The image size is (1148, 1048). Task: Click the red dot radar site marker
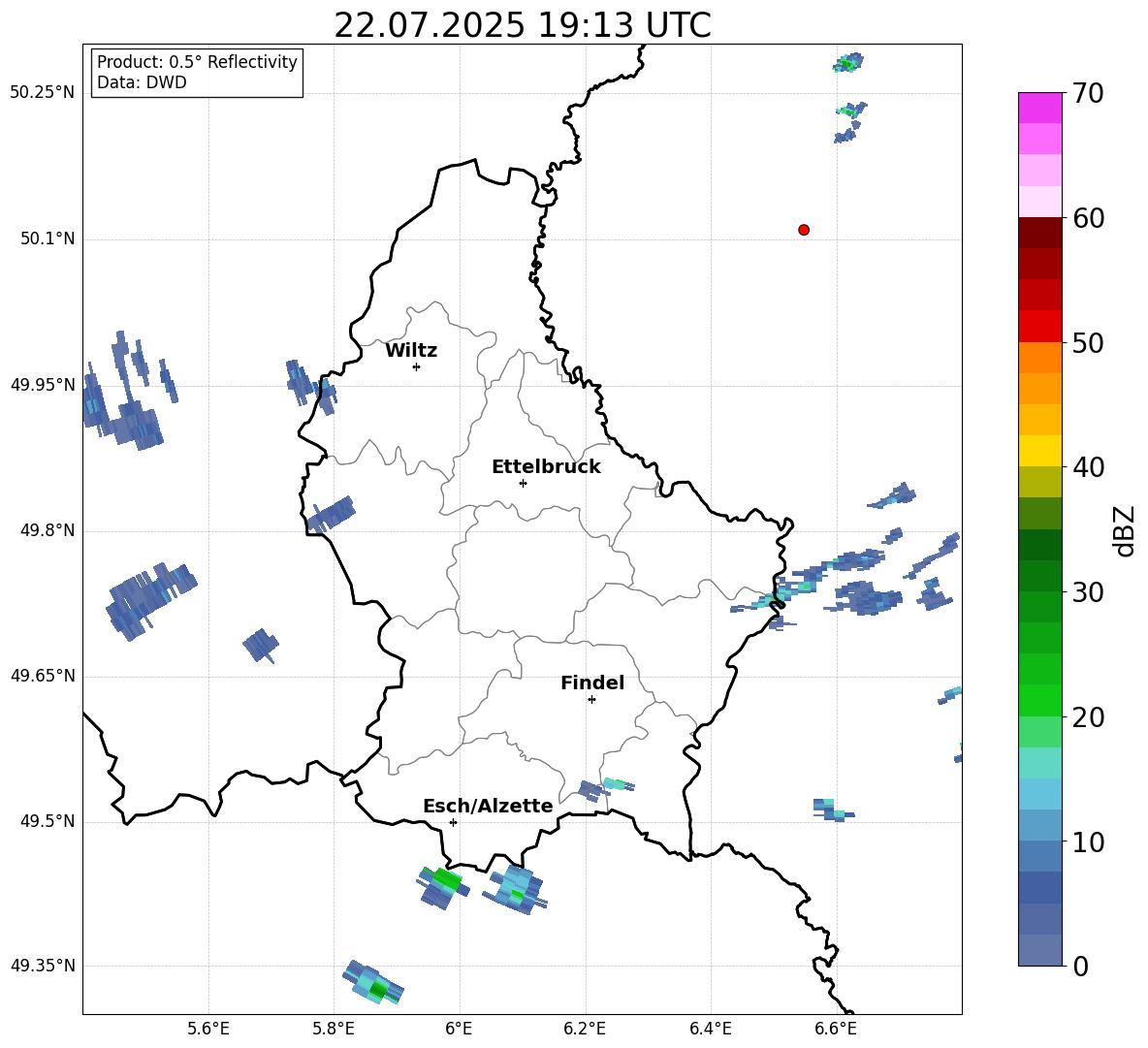(803, 230)
